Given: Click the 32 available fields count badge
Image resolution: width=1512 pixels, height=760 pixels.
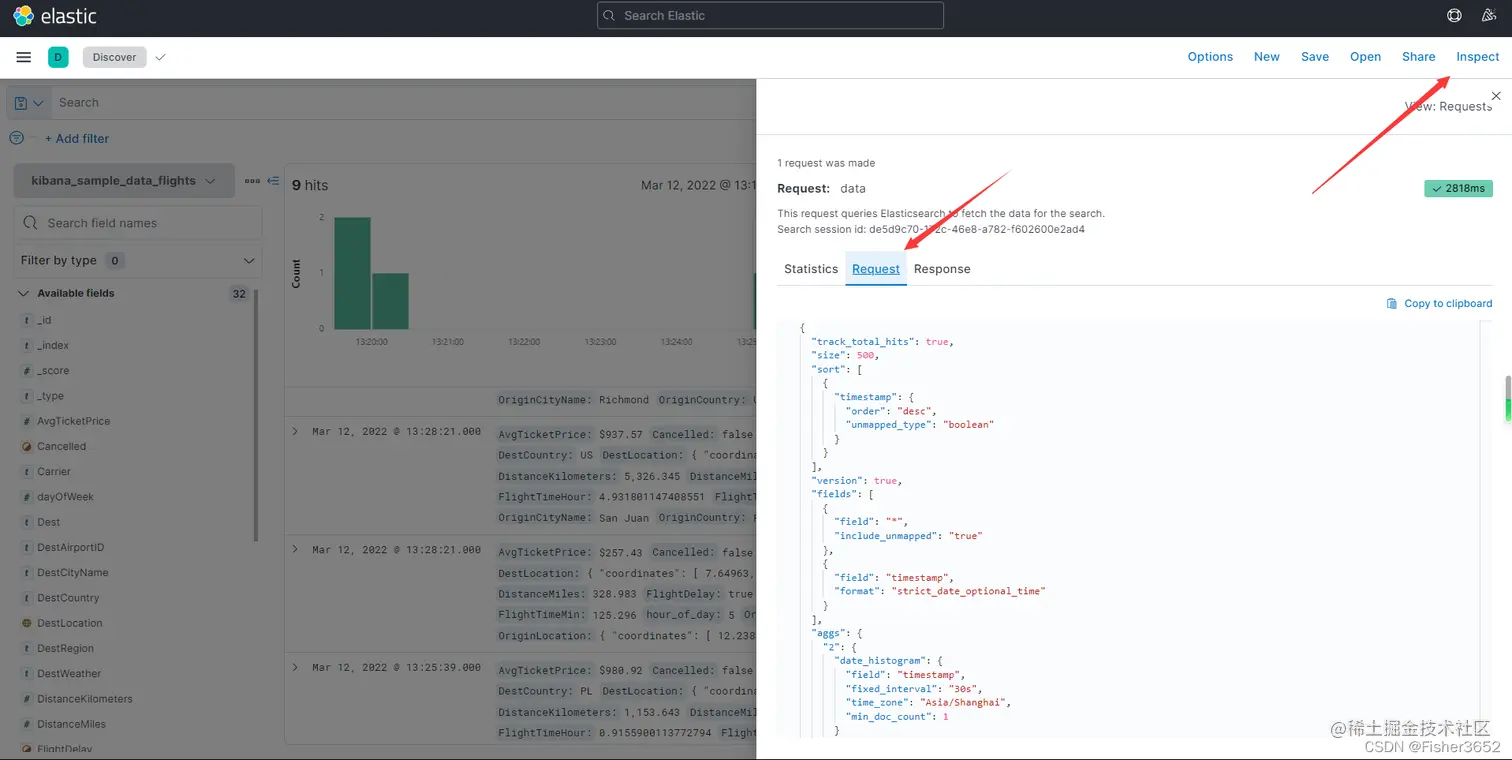Looking at the screenshot, I should tap(239, 294).
